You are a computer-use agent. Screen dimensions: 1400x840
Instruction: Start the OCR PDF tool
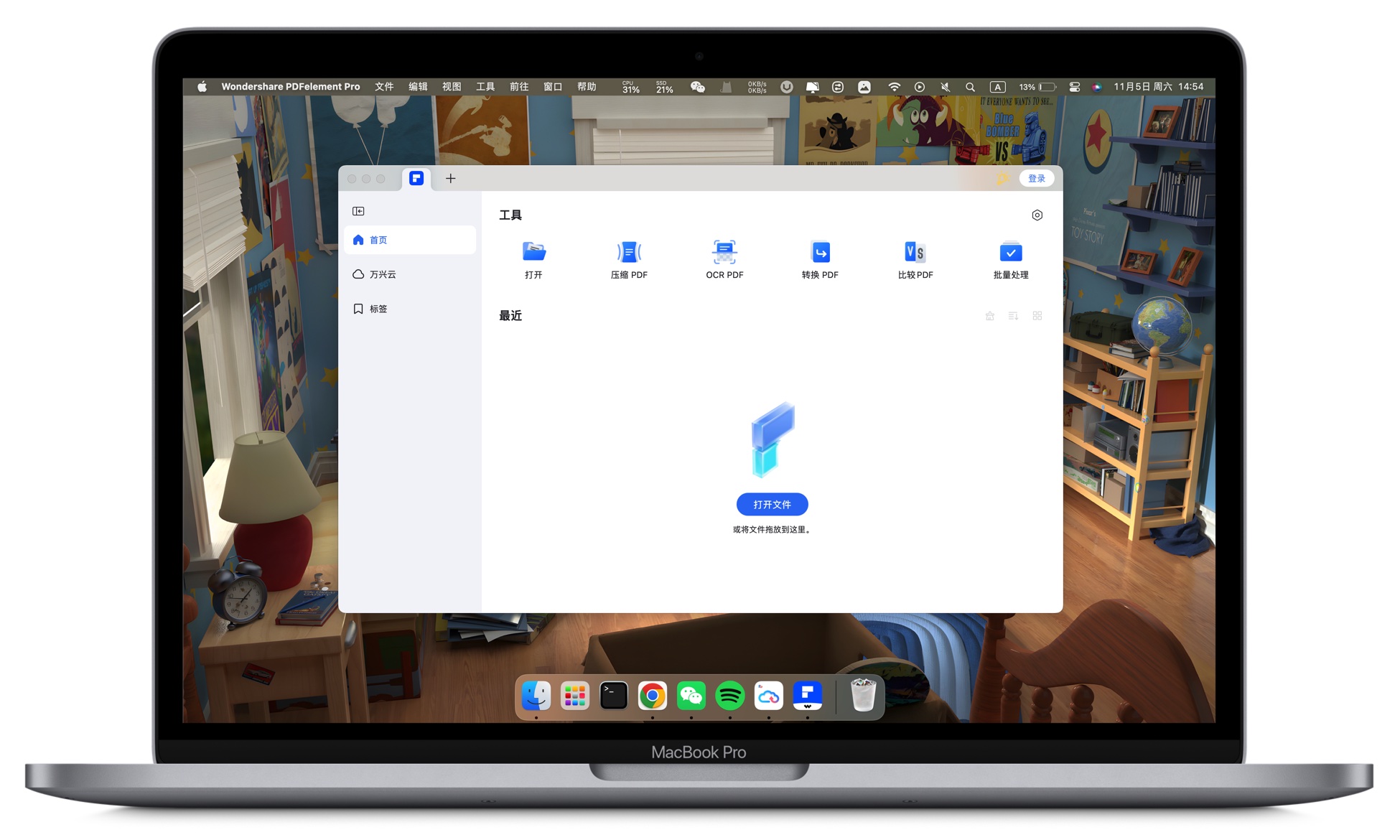pyautogui.click(x=724, y=259)
